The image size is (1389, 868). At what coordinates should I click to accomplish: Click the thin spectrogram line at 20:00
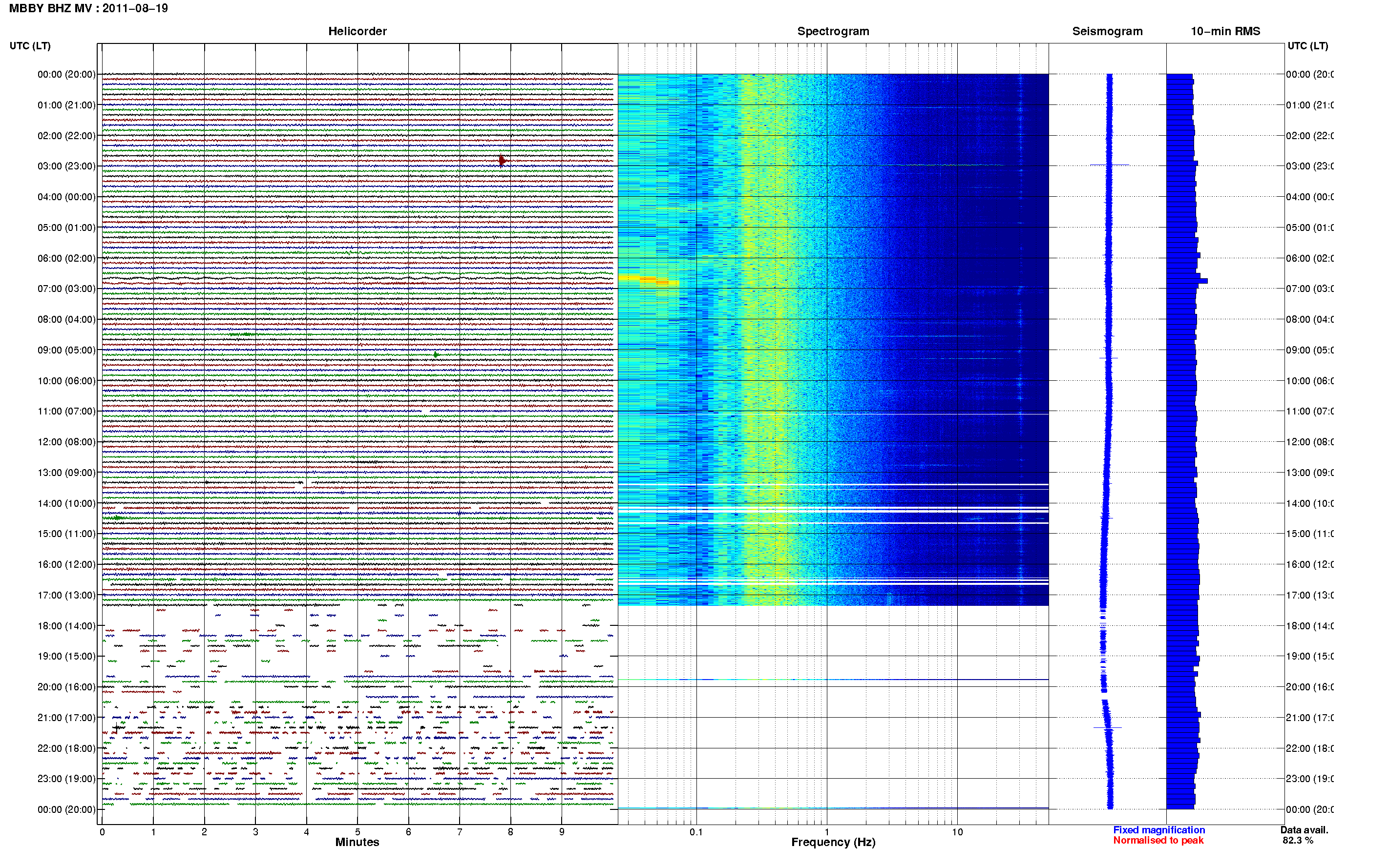(833, 680)
